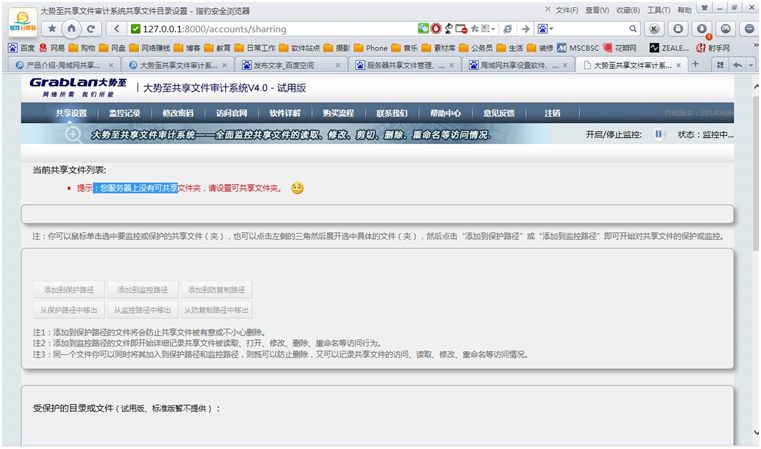Click the magnifier icon in the banner
This screenshot has height=449, width=761.
click(x=74, y=134)
